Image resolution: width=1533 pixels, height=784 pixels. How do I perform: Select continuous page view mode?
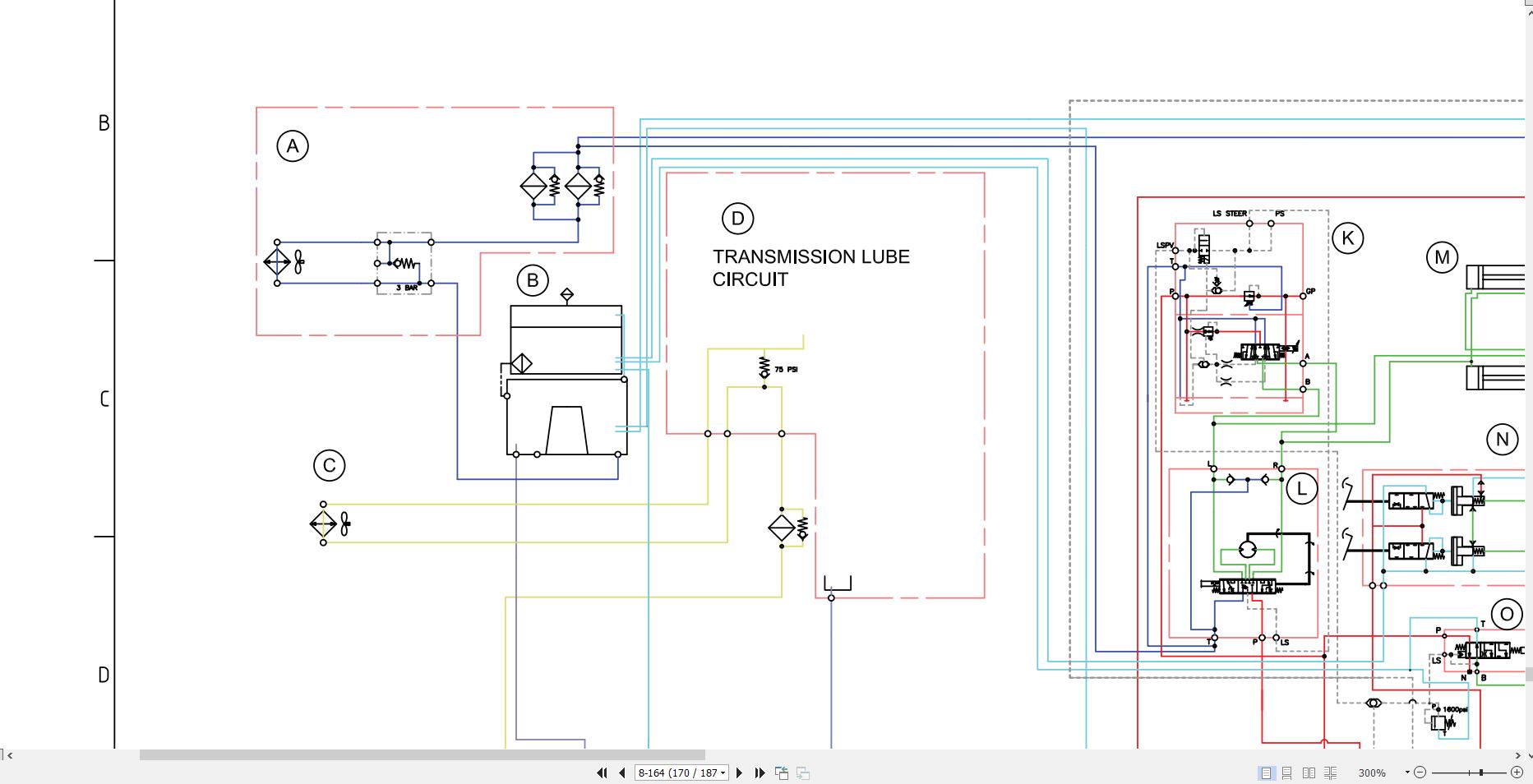[x=1287, y=772]
